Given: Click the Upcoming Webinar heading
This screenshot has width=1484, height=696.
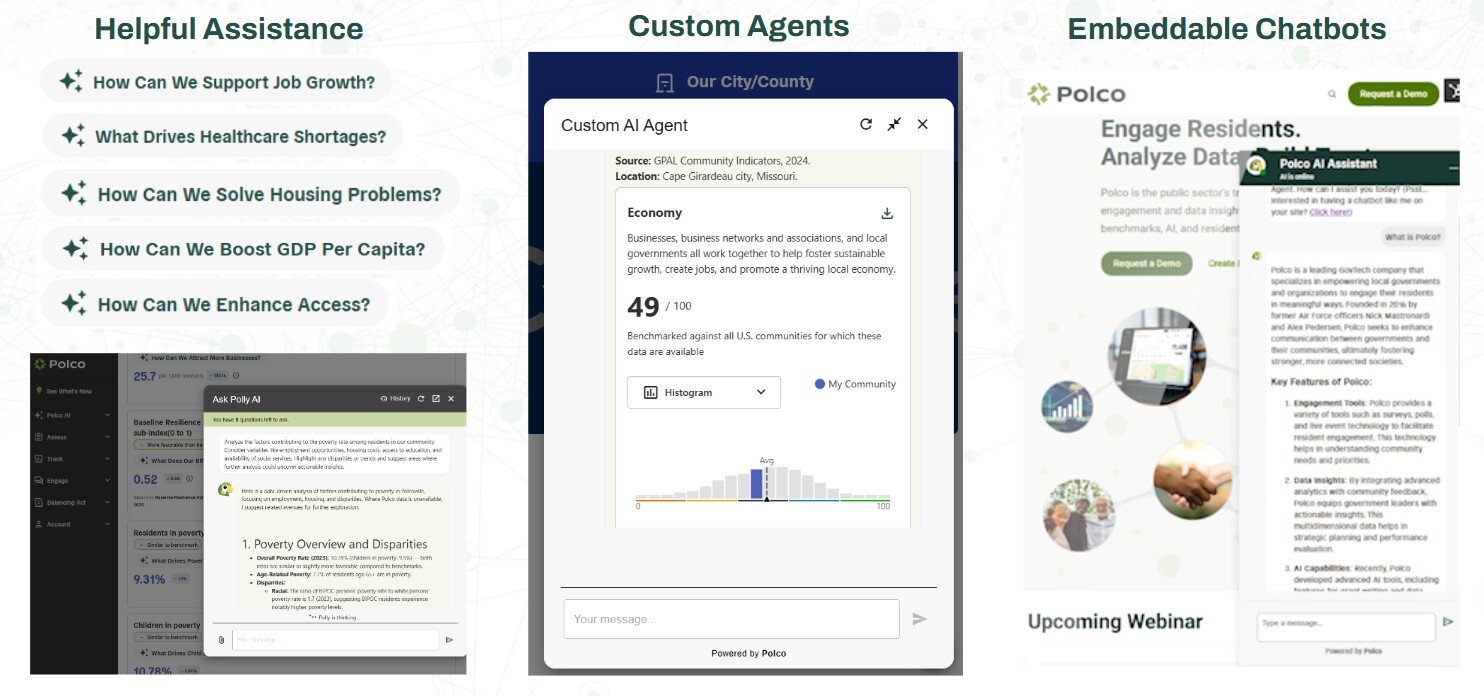Looking at the screenshot, I should point(1115,622).
